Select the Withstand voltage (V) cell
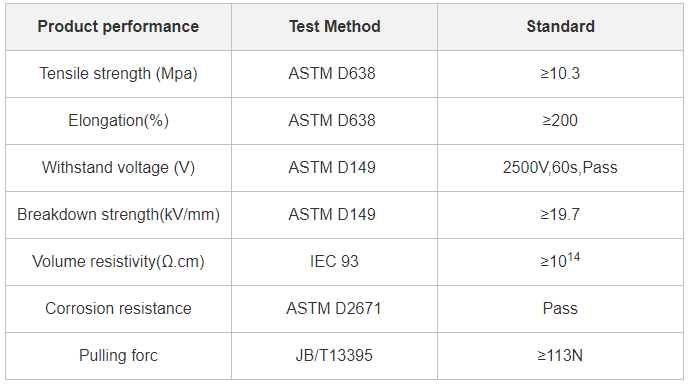This screenshot has width=690, height=386. pos(118,168)
